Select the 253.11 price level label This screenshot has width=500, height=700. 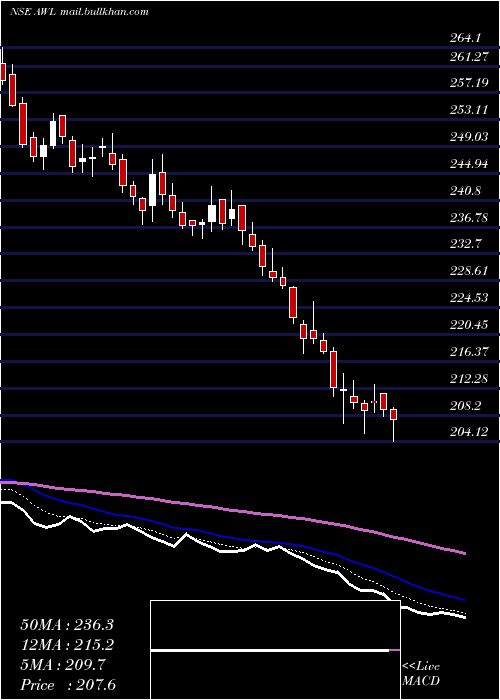click(469, 109)
